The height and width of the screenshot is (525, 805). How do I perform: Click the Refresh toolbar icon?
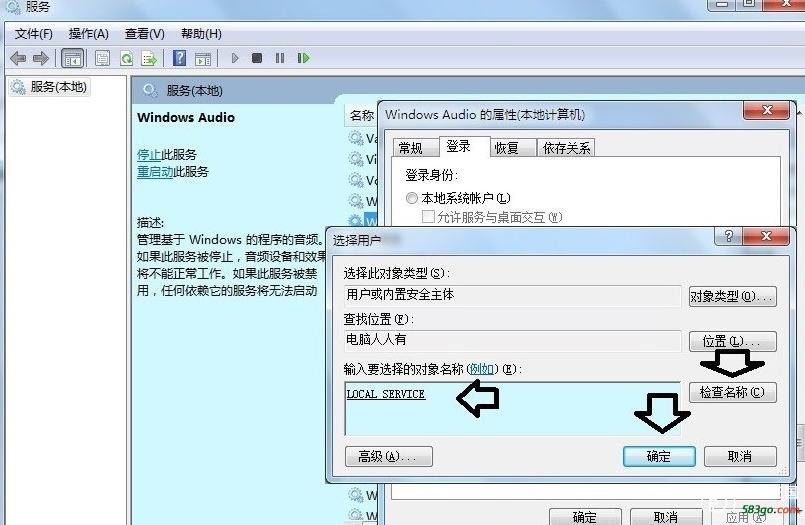point(126,59)
